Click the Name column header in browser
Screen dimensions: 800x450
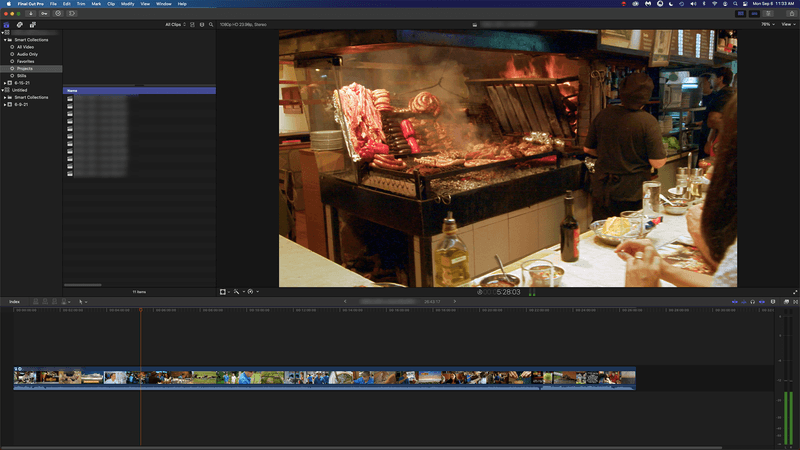[x=139, y=90]
